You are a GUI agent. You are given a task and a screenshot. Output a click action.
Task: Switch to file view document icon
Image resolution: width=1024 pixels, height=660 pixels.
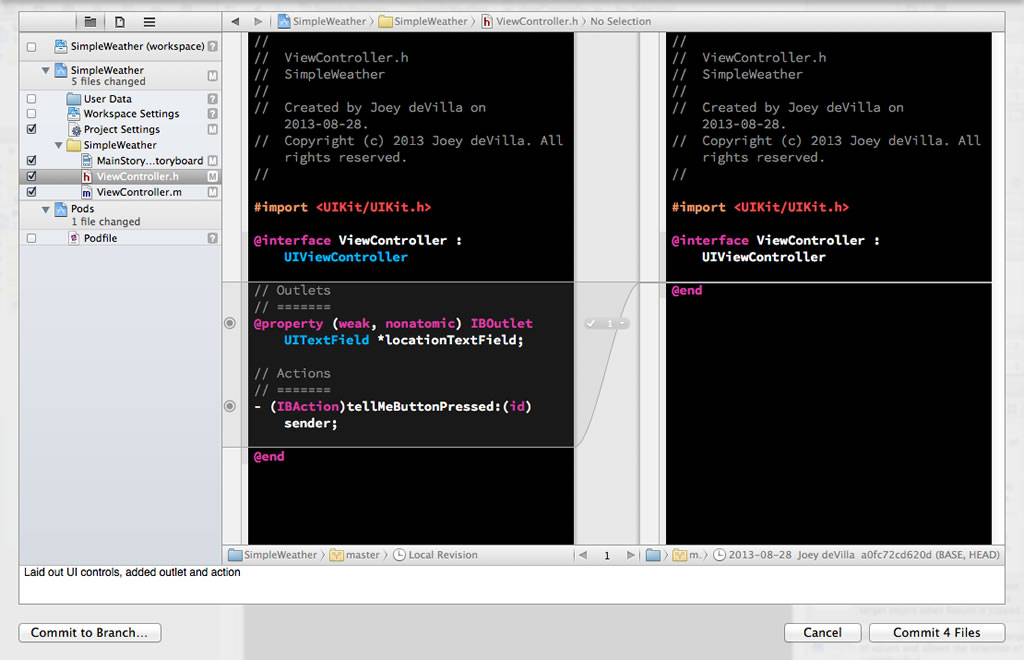[120, 22]
